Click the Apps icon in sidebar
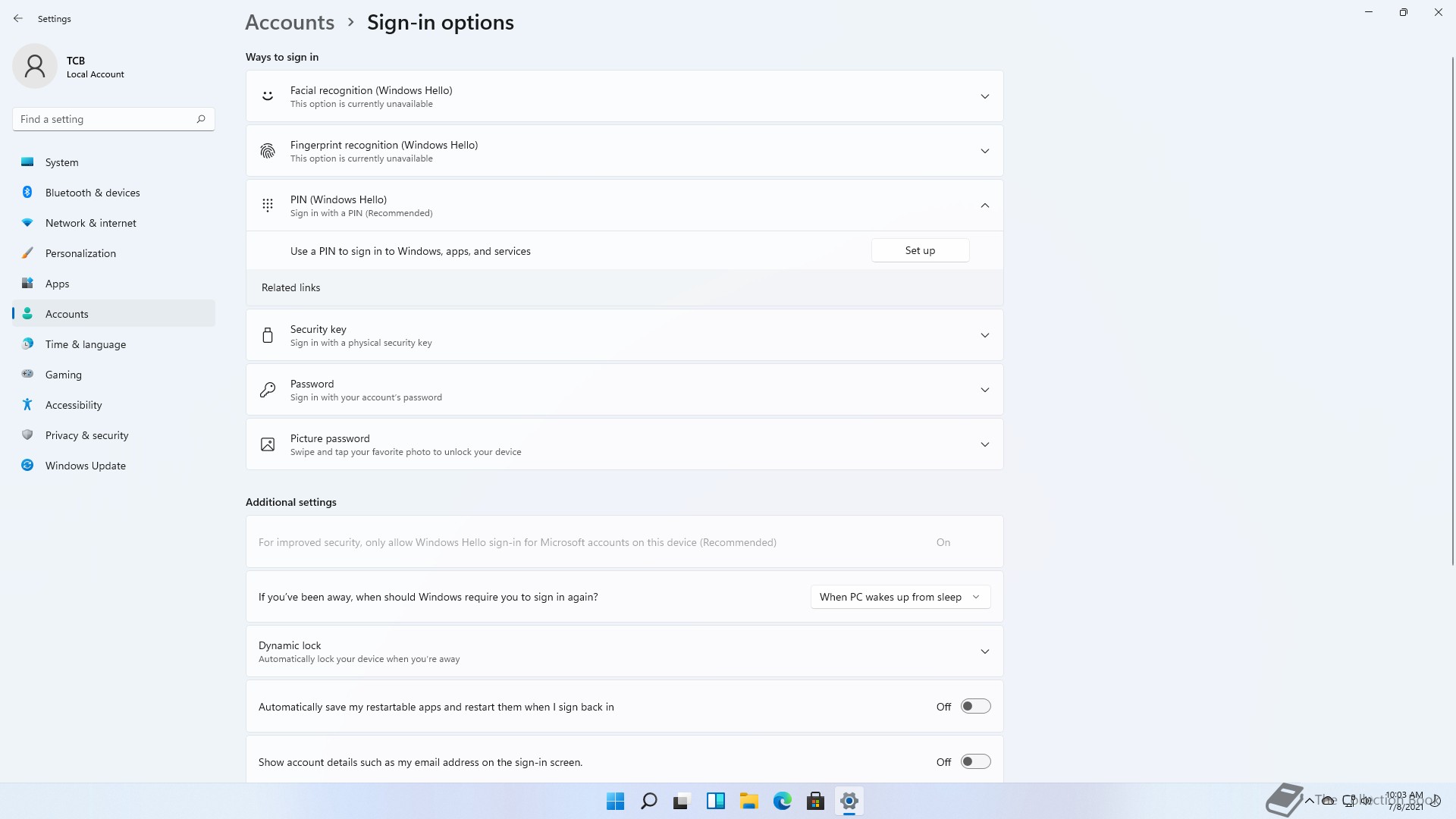 pos(27,283)
